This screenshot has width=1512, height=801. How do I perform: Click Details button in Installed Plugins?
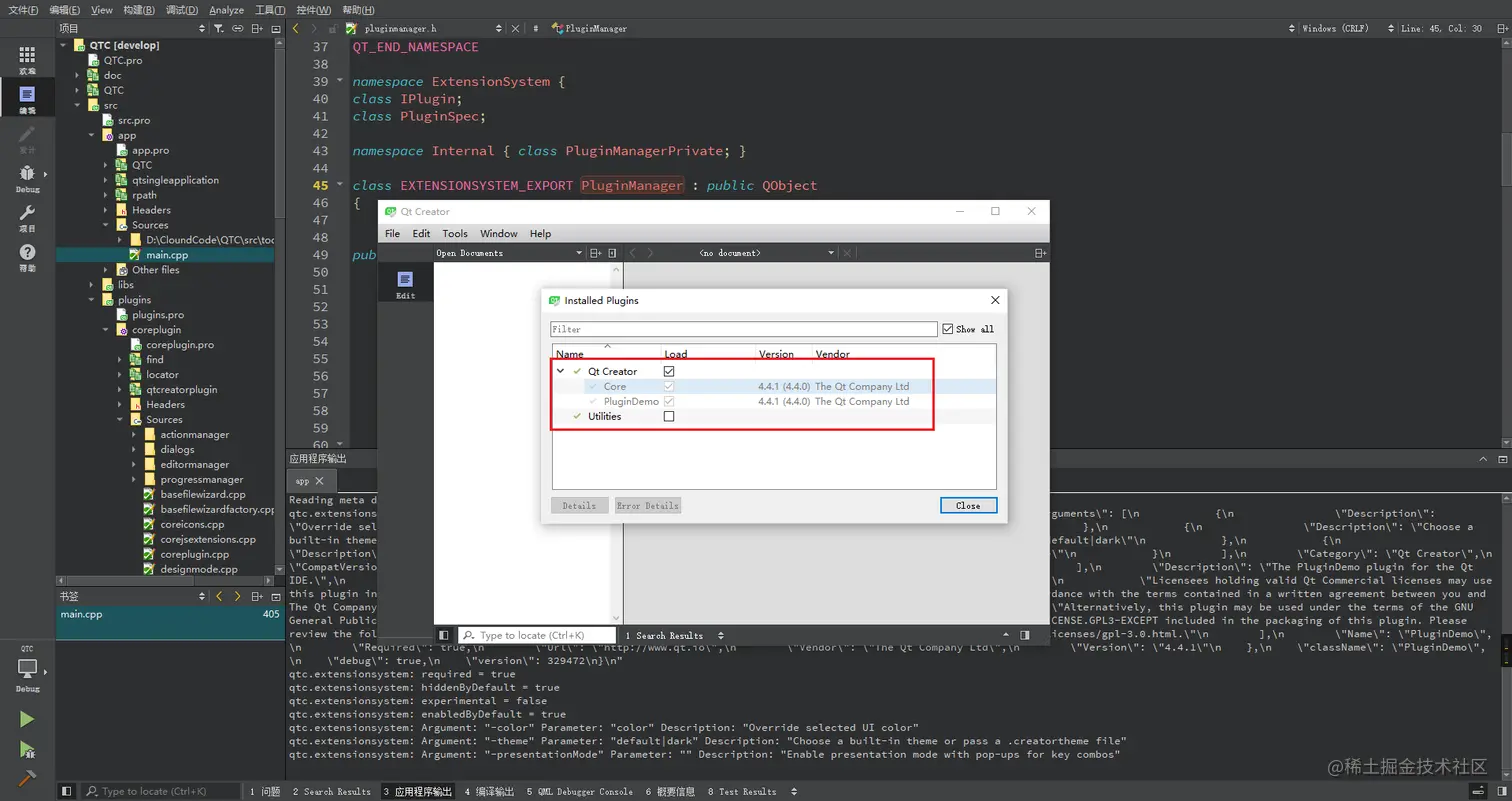[579, 505]
